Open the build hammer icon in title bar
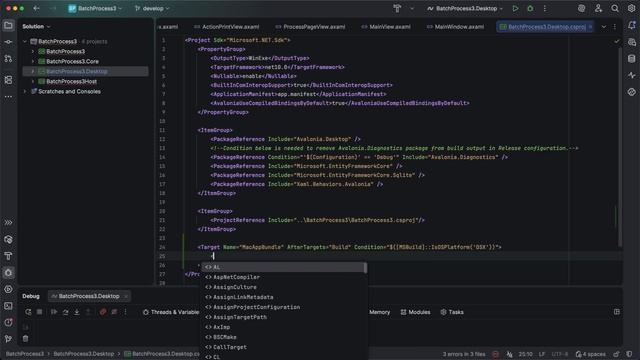The image size is (640, 360). click(397, 8)
